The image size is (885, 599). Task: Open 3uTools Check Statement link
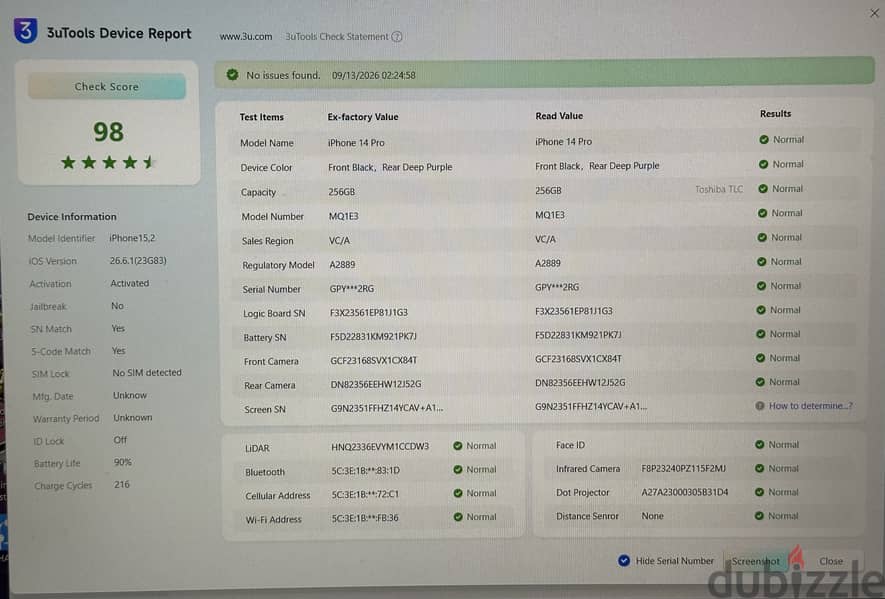(337, 37)
